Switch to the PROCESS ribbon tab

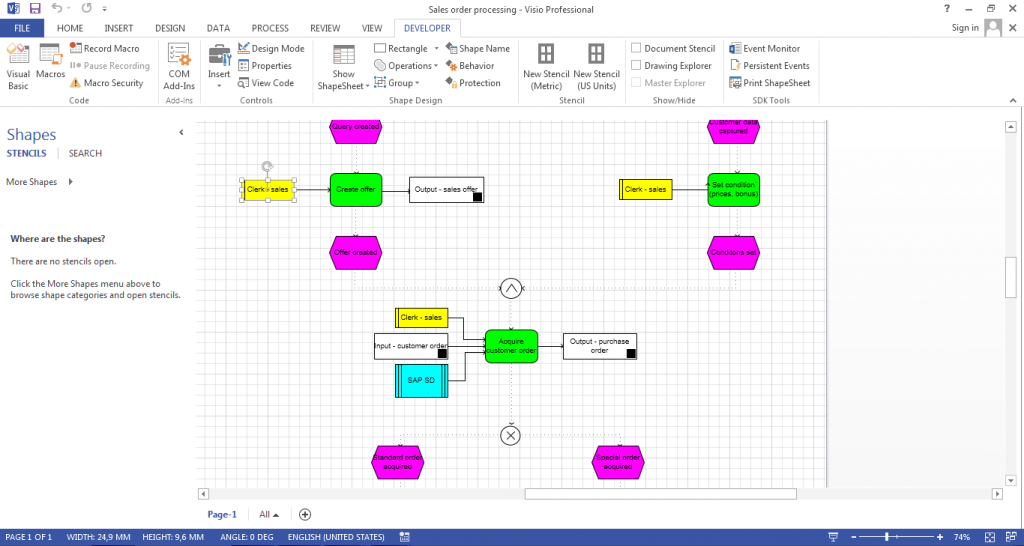pyautogui.click(x=270, y=28)
